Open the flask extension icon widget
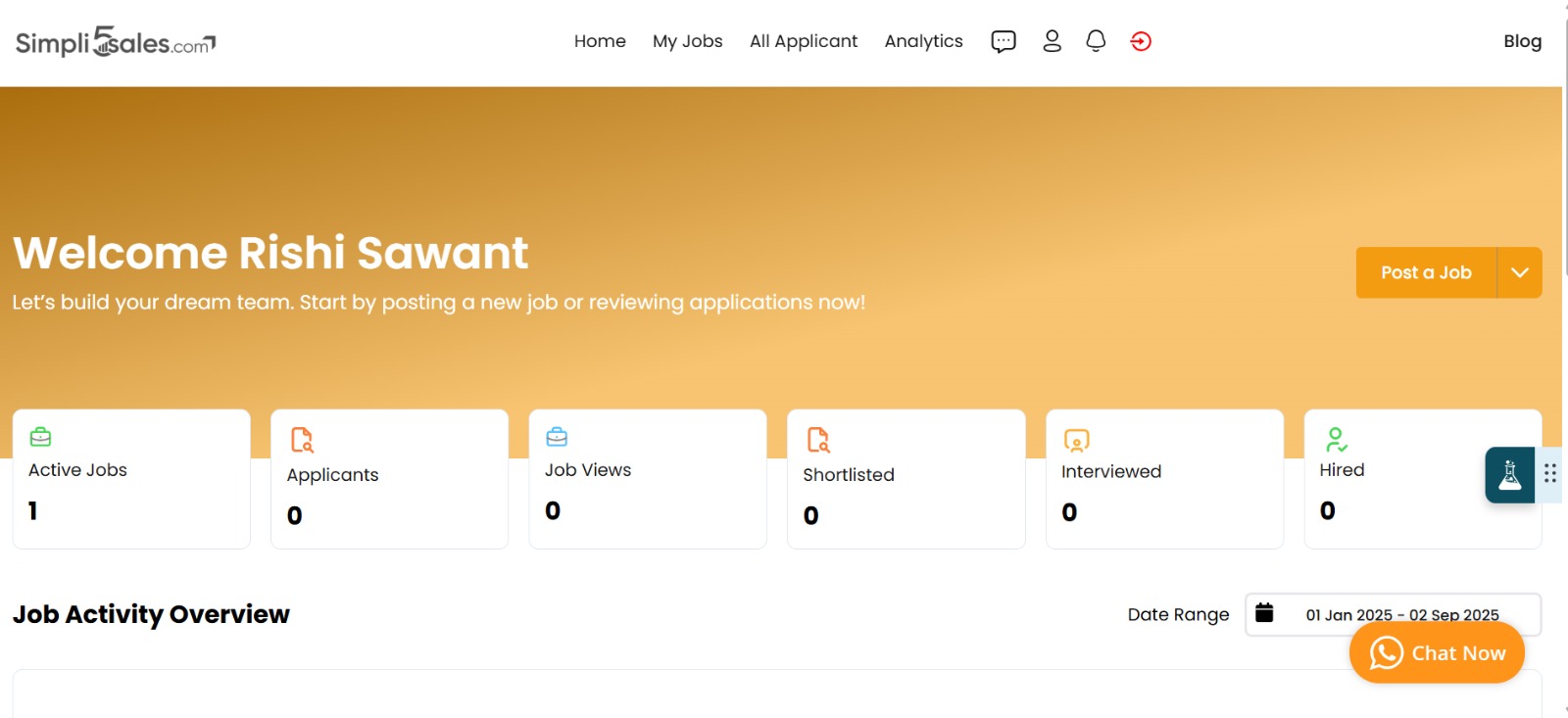 (1510, 475)
